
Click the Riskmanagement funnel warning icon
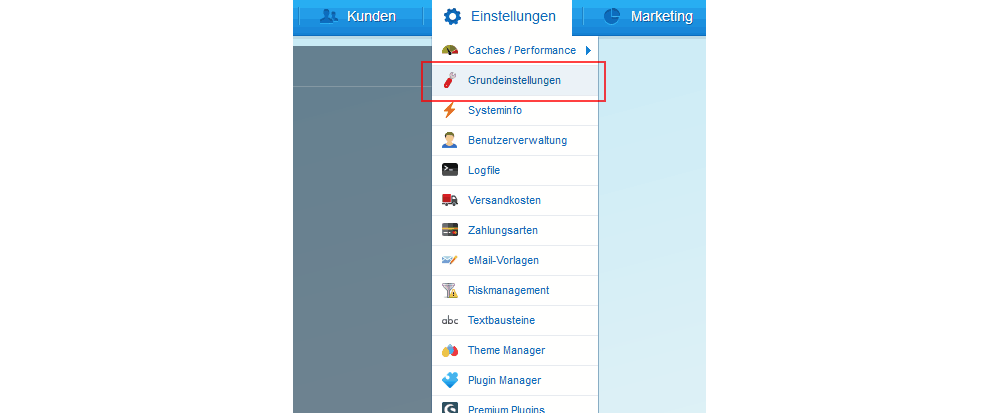coord(450,290)
